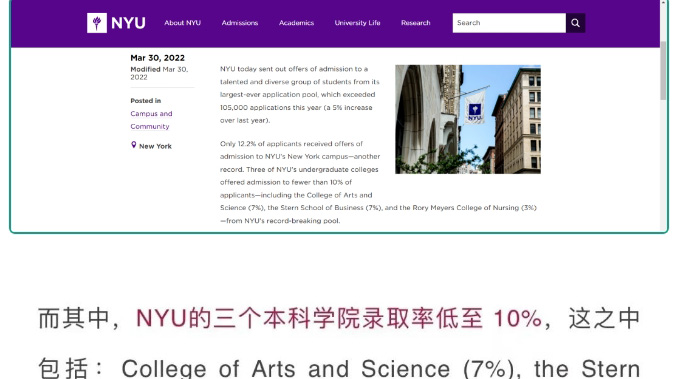677x379 pixels.
Task: Click the New York location pin icon
Action: click(133, 145)
